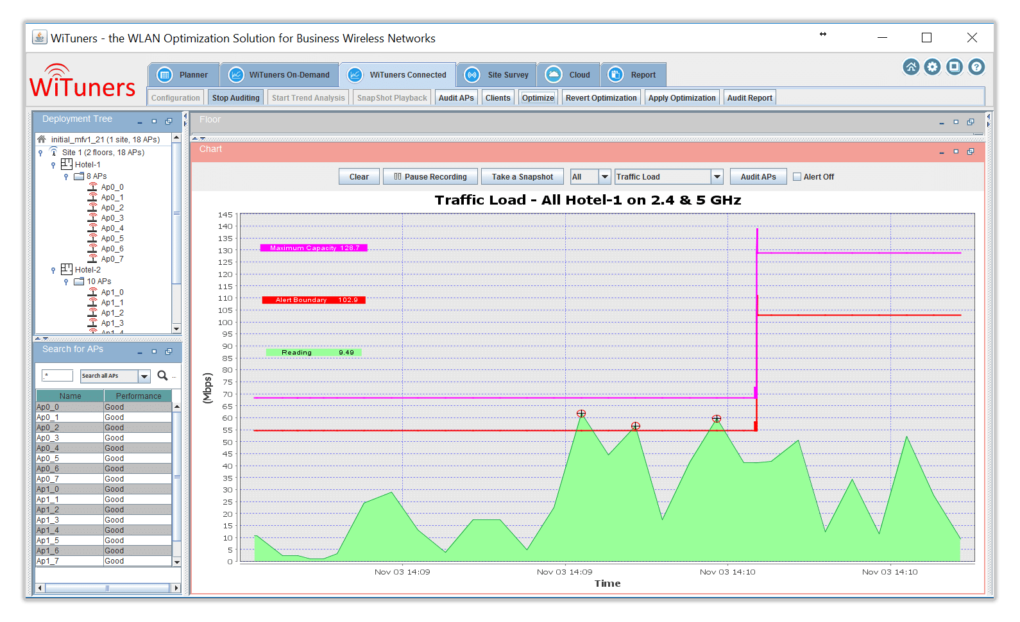Collapse the Site 1 tree node
Screen dimensions: 1020x622
pos(41,152)
